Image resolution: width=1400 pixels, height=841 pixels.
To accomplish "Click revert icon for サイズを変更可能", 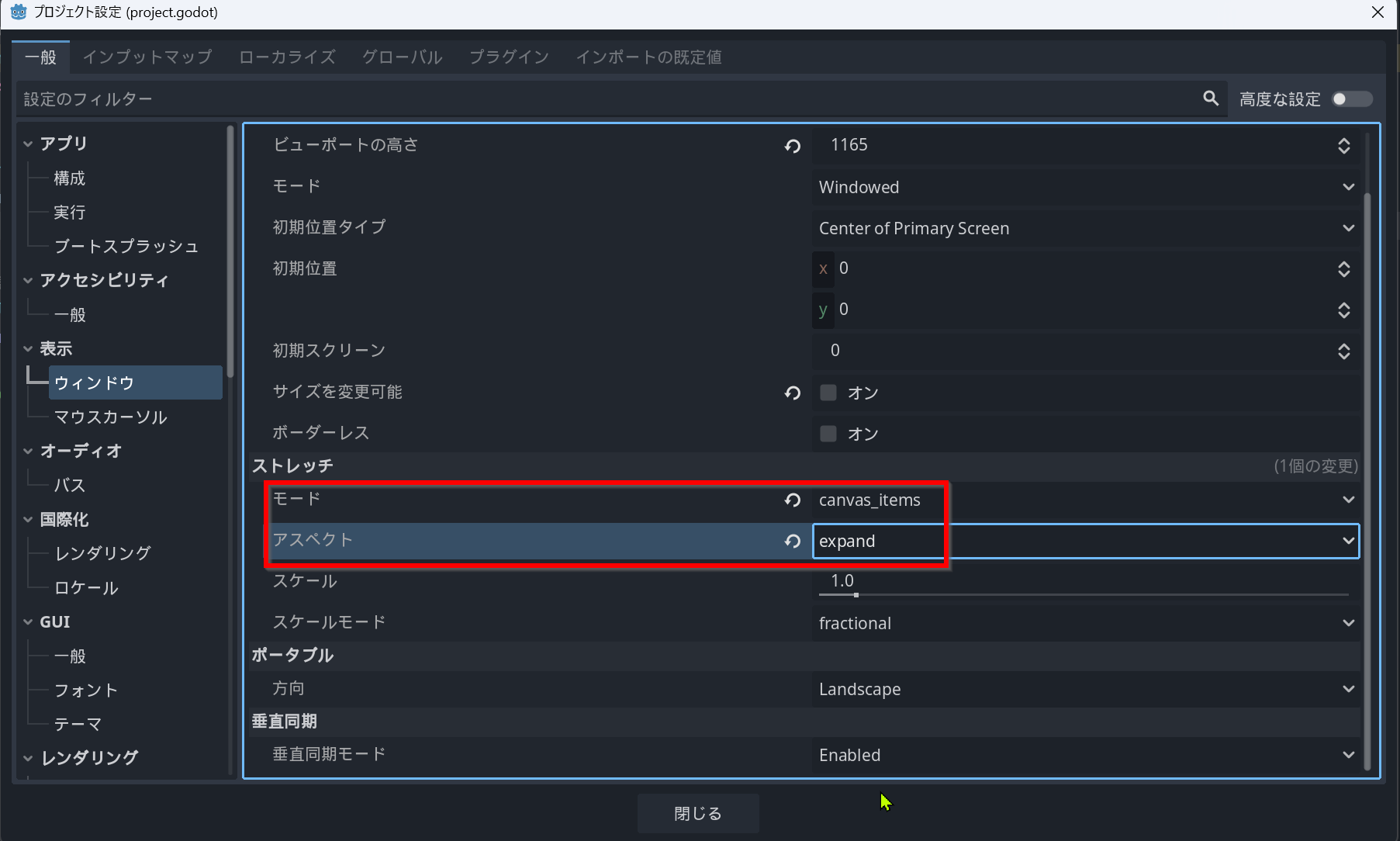I will (x=792, y=393).
